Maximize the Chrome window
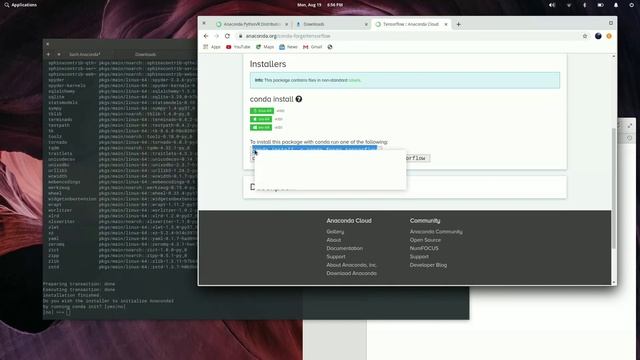Image resolution: width=640 pixels, height=360 pixels. tap(611, 23)
